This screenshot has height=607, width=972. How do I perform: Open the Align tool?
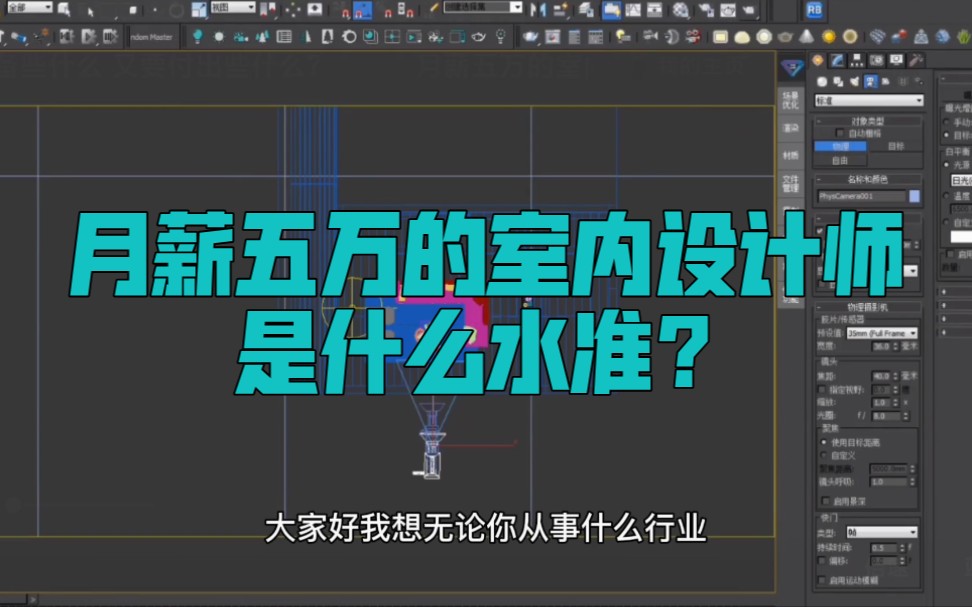[561, 11]
